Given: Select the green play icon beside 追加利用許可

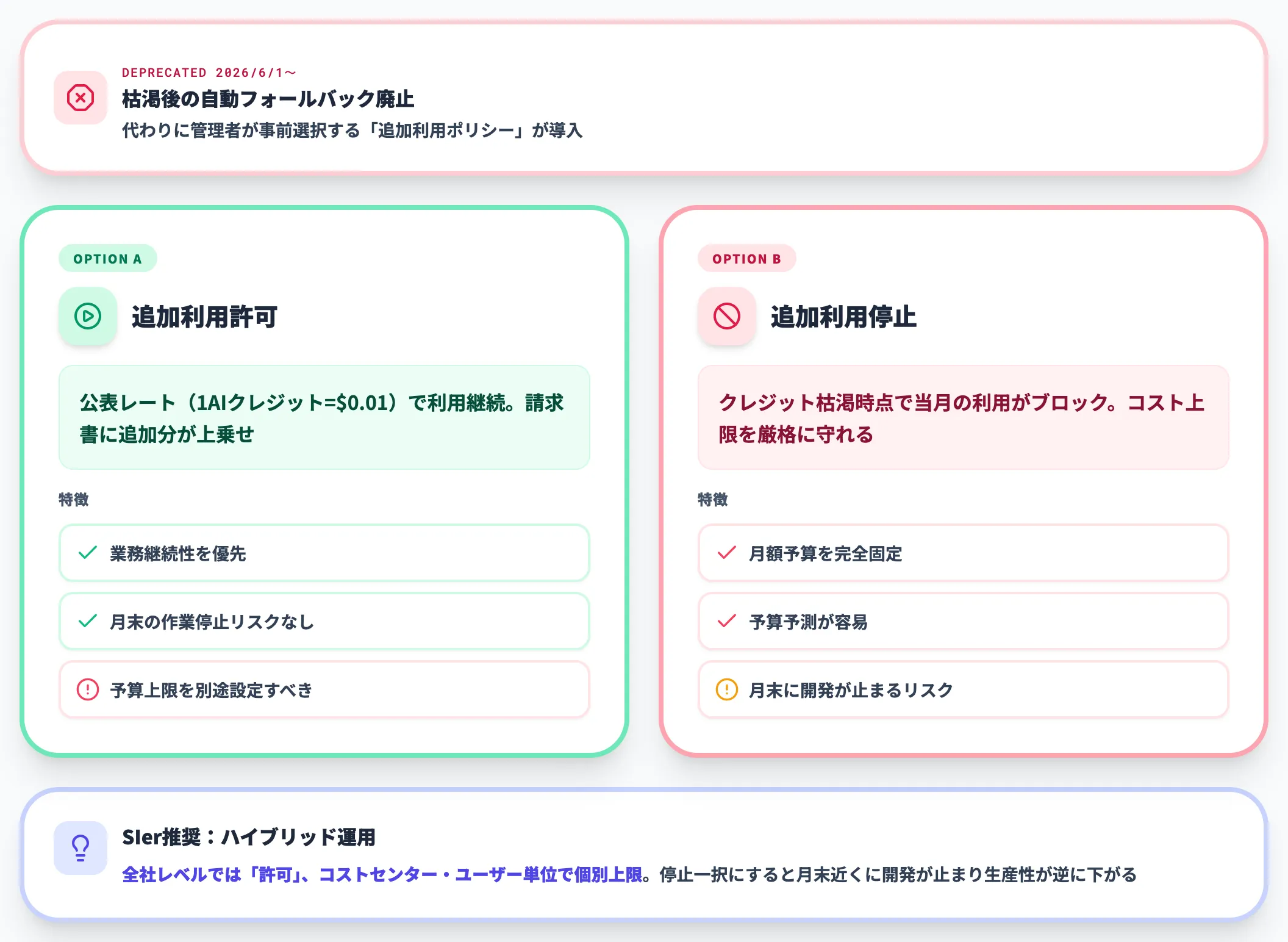Looking at the screenshot, I should click(87, 316).
